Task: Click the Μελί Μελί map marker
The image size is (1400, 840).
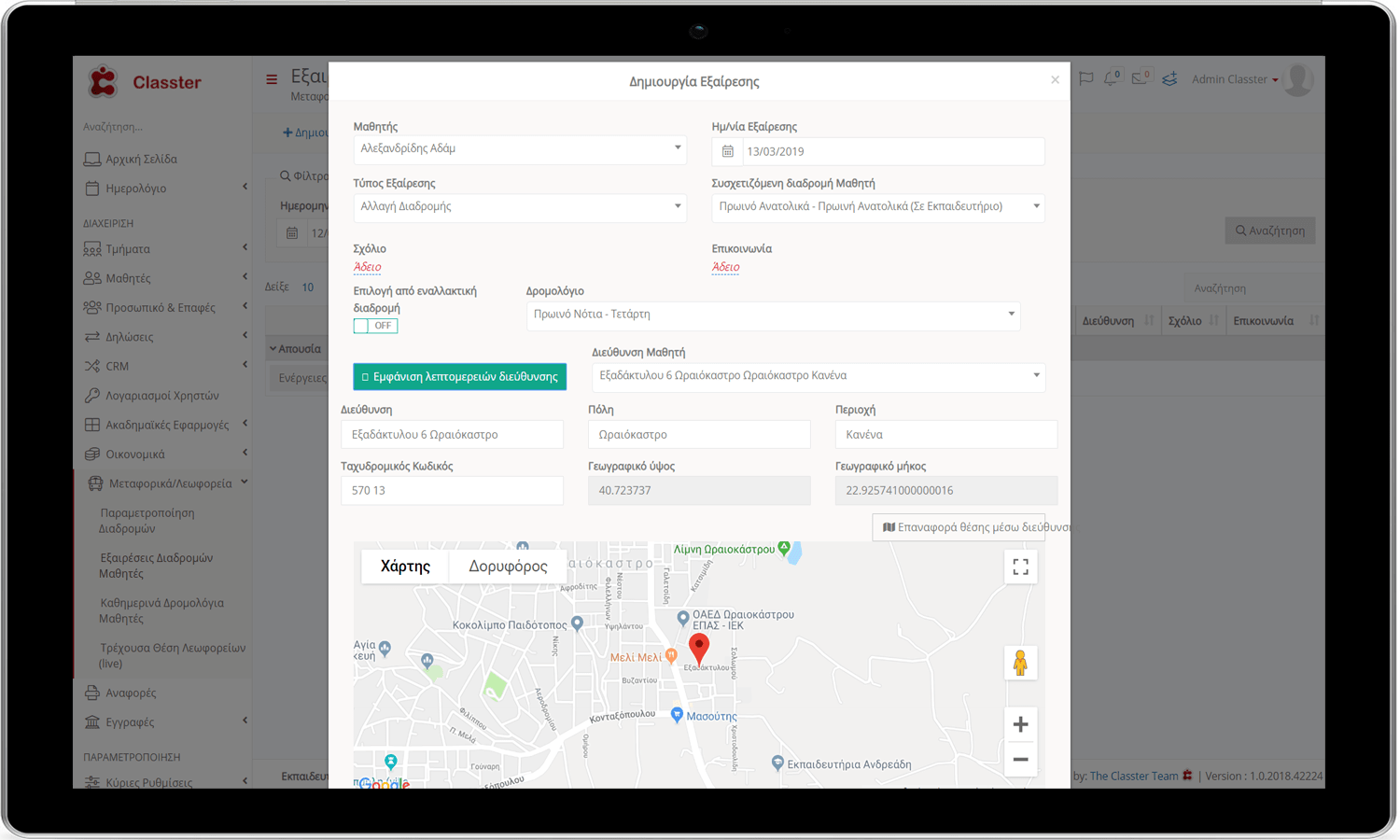Action: coord(671,656)
